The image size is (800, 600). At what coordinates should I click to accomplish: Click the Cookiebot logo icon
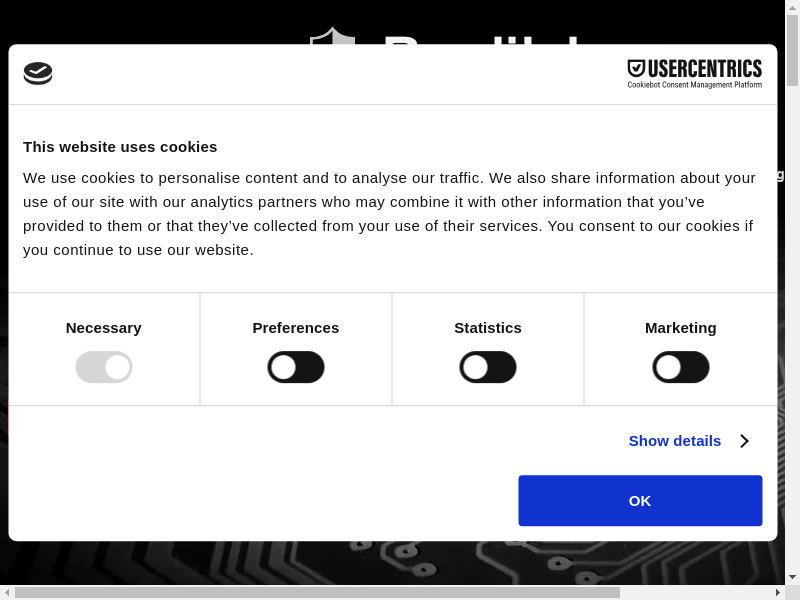coord(38,73)
